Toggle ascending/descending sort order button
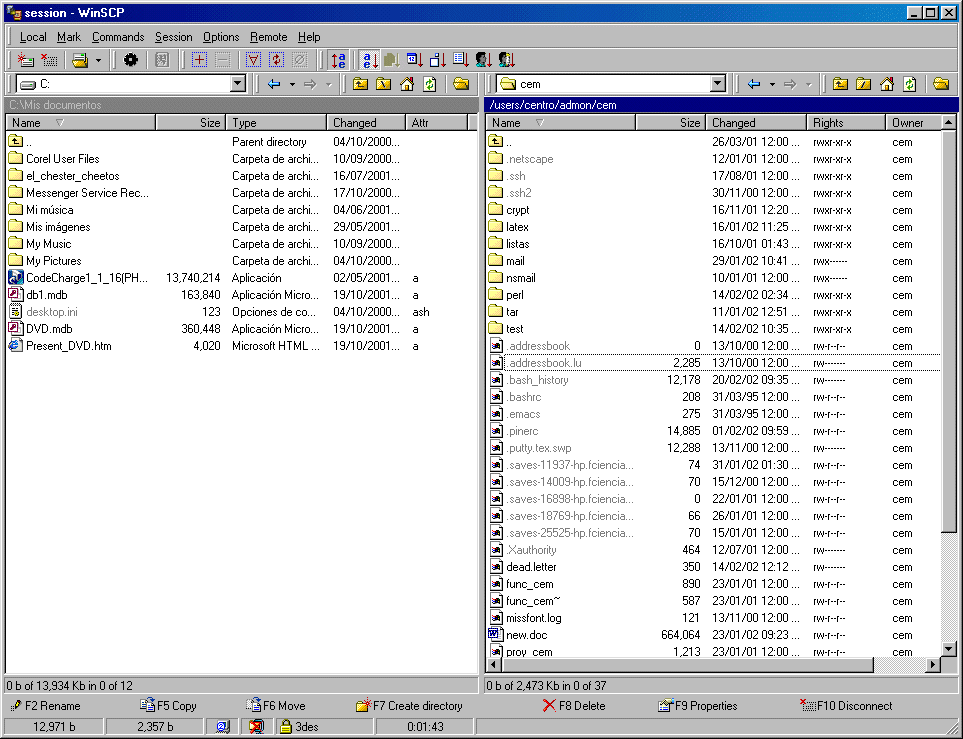Viewport: 963px width, 739px height. pos(338,60)
